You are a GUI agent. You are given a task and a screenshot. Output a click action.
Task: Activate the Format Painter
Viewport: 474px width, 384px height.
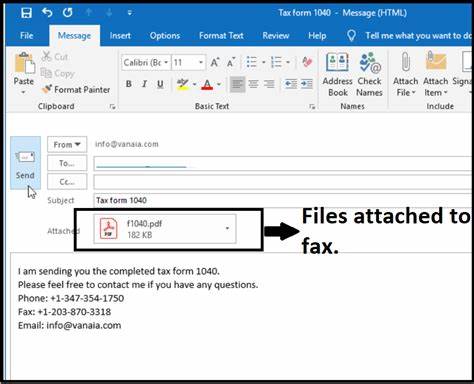point(76,89)
